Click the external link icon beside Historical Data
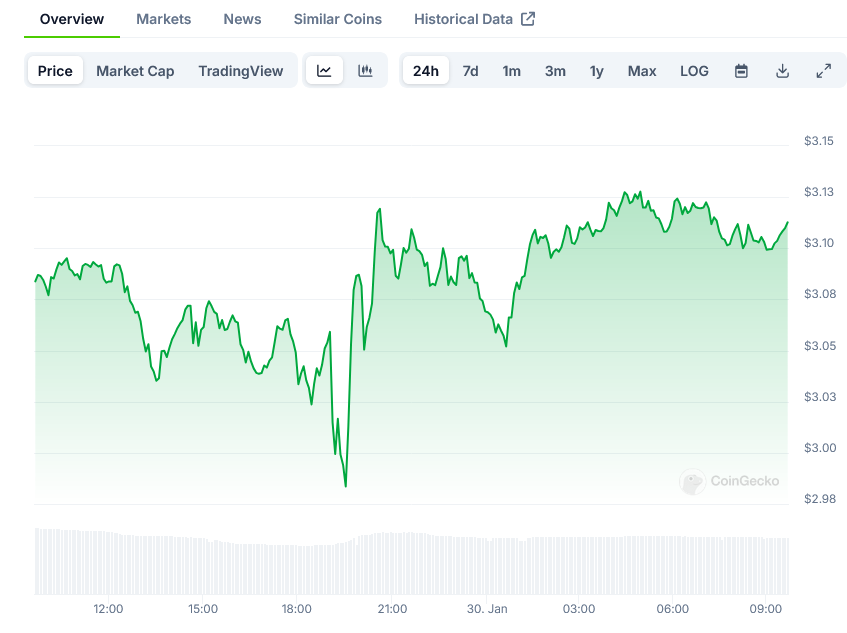847x633 pixels. [x=528, y=19]
